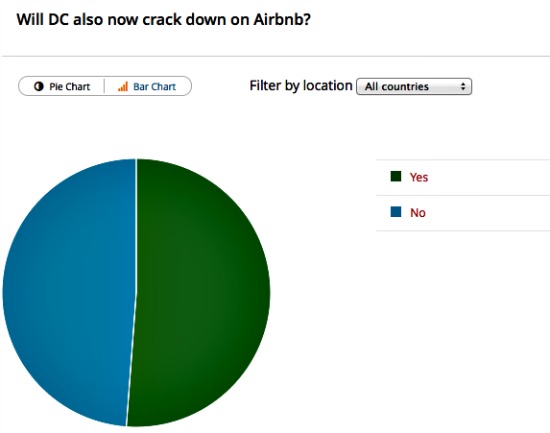This screenshot has height=433, width=550.
Task: Select the Yes legend label
Action: [x=419, y=177]
